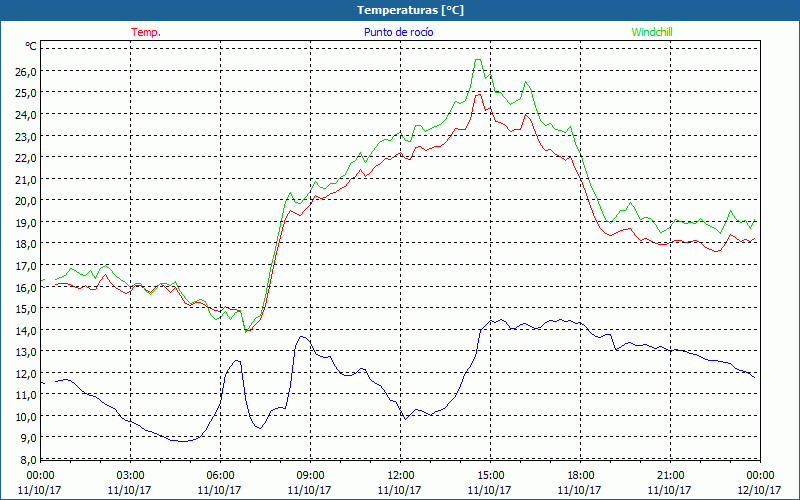Click the 11,0 y-axis value
The image size is (800, 500).
(26, 395)
